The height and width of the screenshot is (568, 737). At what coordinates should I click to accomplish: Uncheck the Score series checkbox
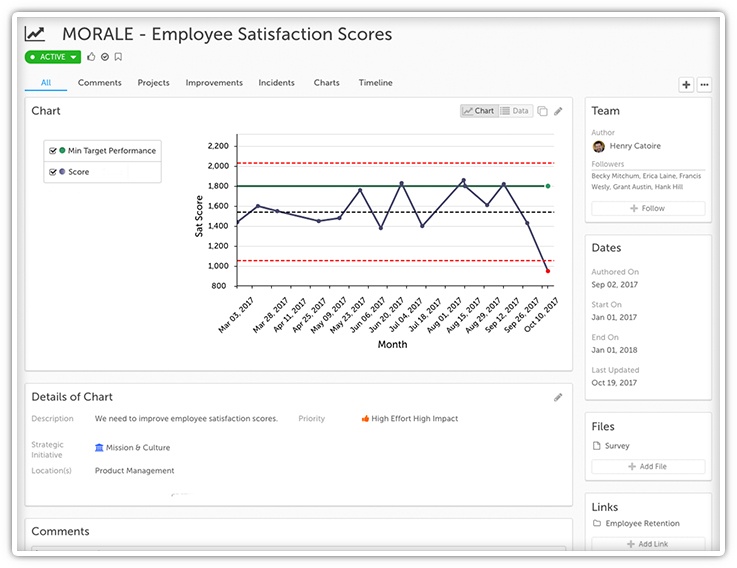point(53,172)
